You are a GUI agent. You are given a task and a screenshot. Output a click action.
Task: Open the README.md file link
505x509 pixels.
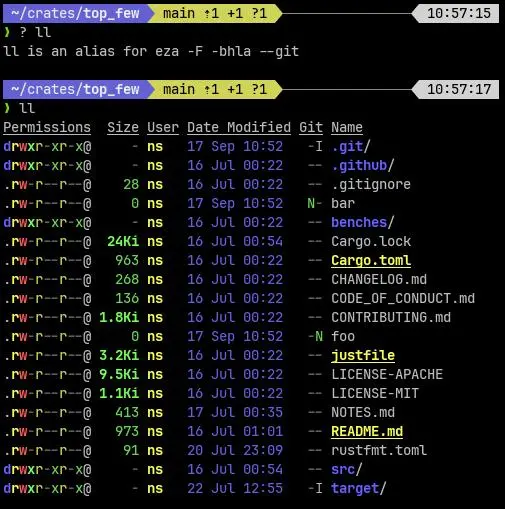[x=367, y=432]
